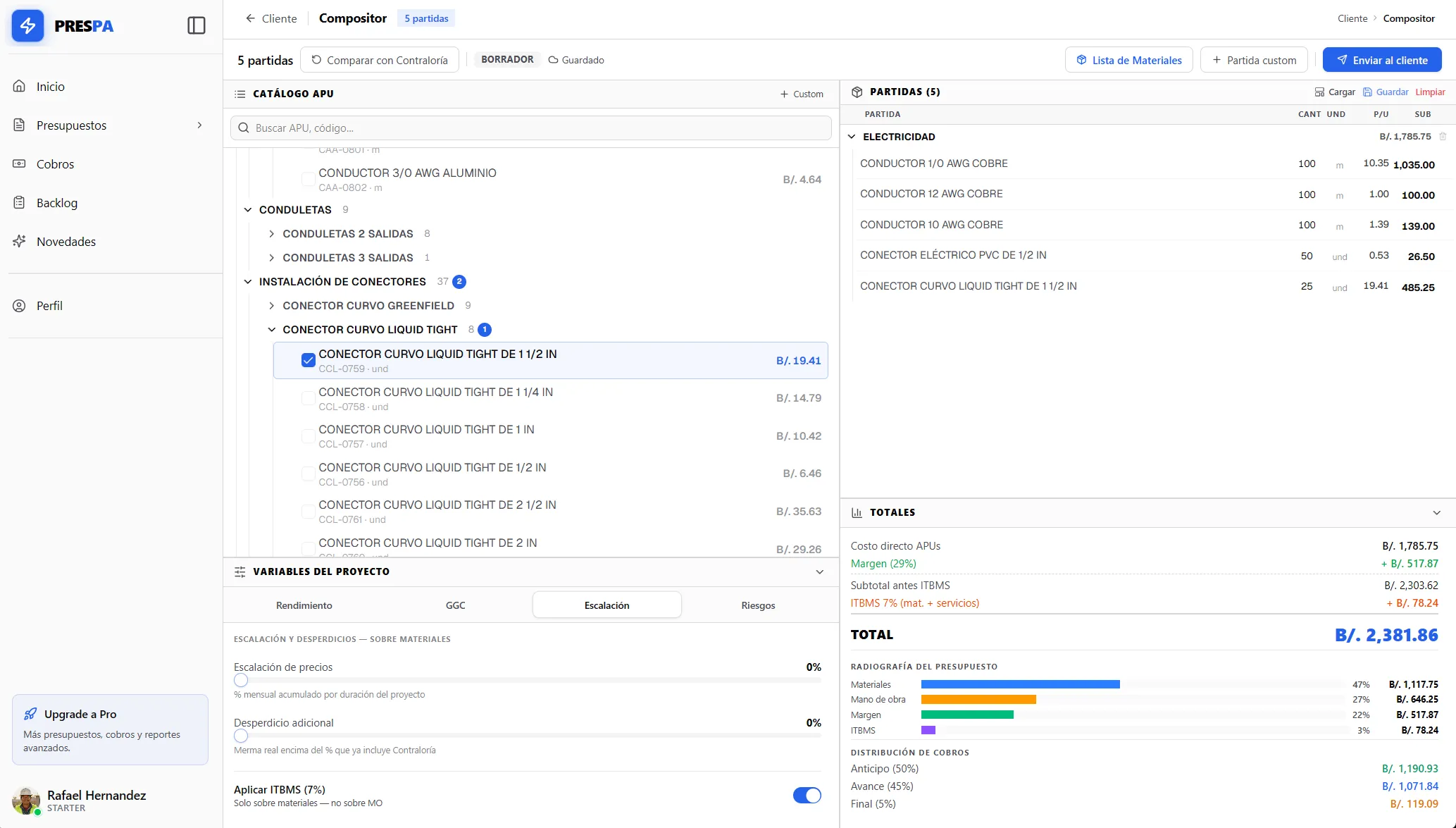Click the Guardar save icon in Partidas
This screenshot has width=1456, height=828.
(1367, 92)
